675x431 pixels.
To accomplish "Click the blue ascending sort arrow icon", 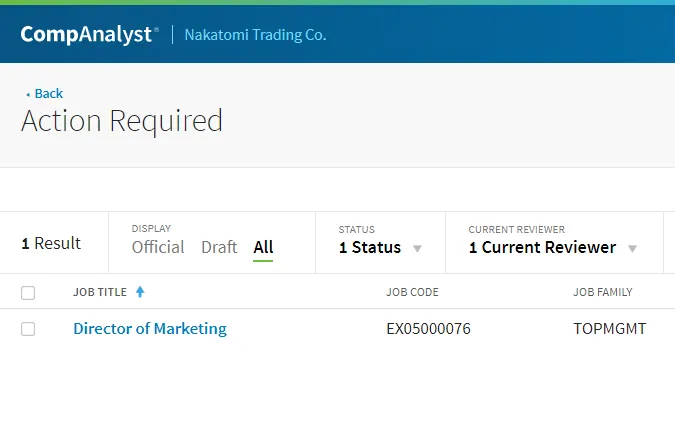I will (x=140, y=292).
